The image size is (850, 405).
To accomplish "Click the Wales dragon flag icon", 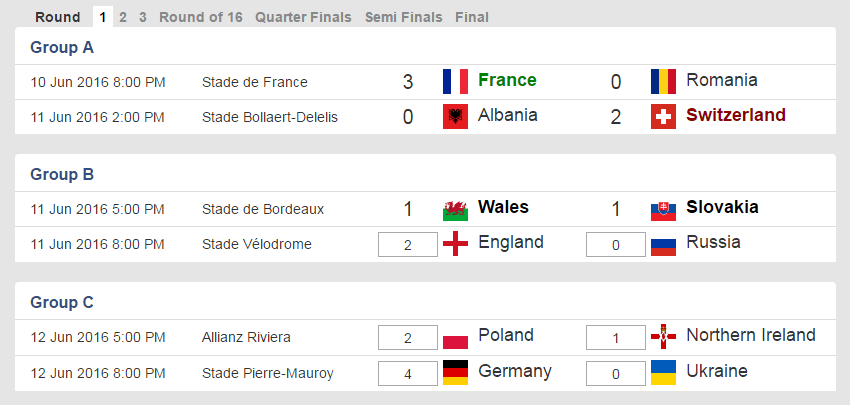I will [x=455, y=209].
